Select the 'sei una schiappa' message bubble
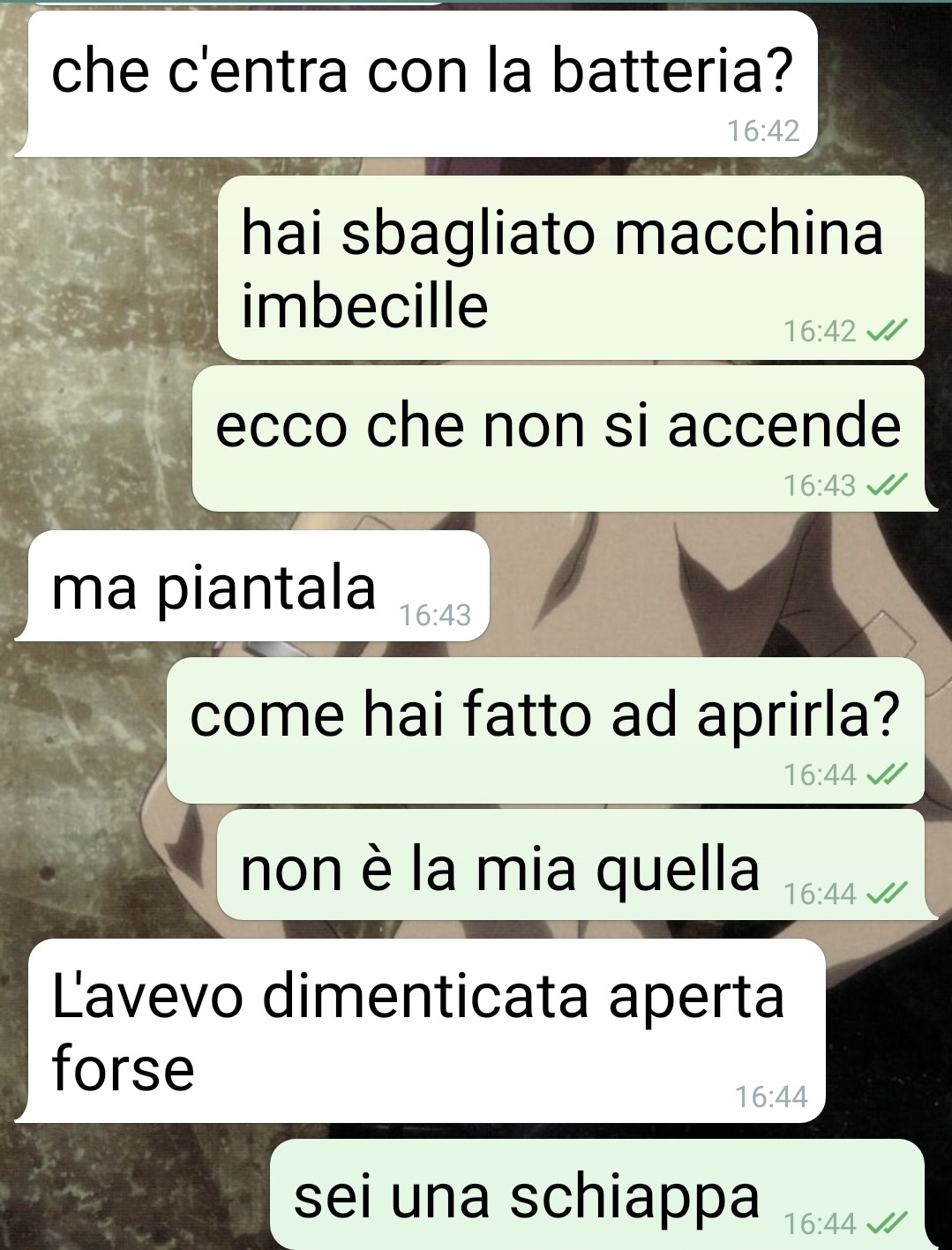Screen dimensions: 952x1250 tap(596, 1194)
